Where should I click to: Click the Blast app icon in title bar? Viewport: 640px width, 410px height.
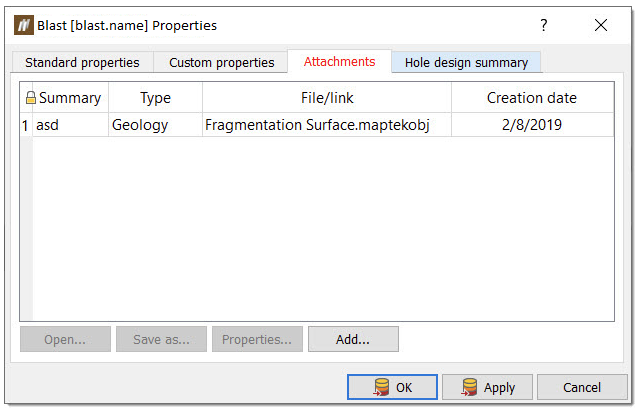pos(23,25)
